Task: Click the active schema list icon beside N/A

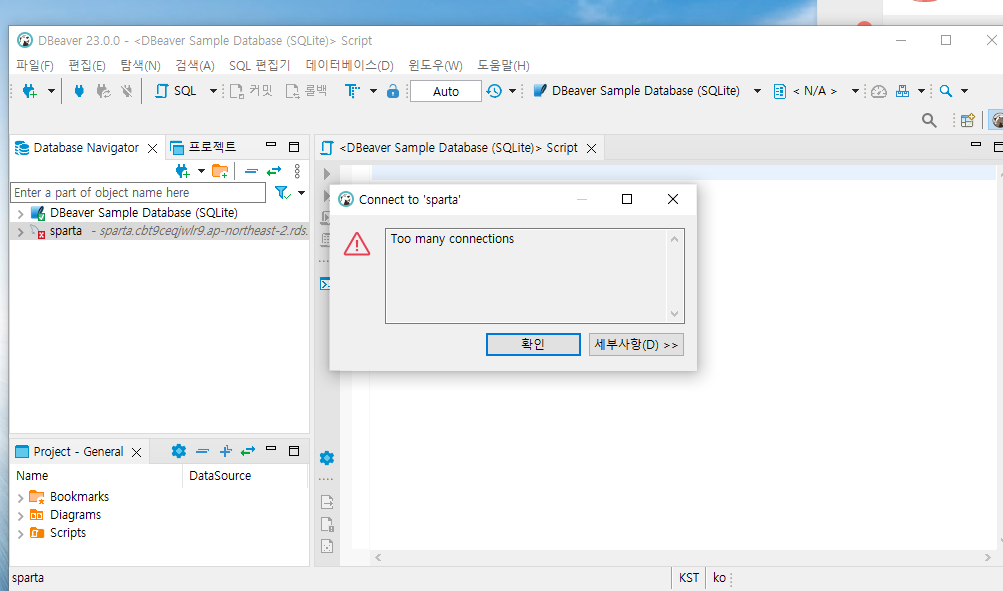Action: (x=779, y=91)
